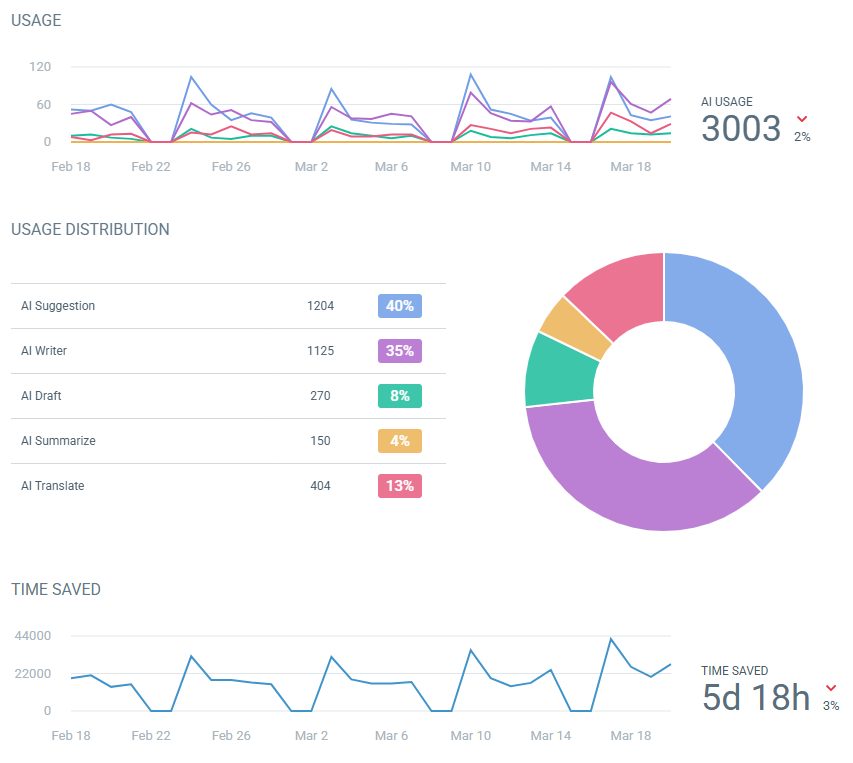Click the green 8% badge for AI Draft
This screenshot has height=763, width=853.
click(x=399, y=396)
